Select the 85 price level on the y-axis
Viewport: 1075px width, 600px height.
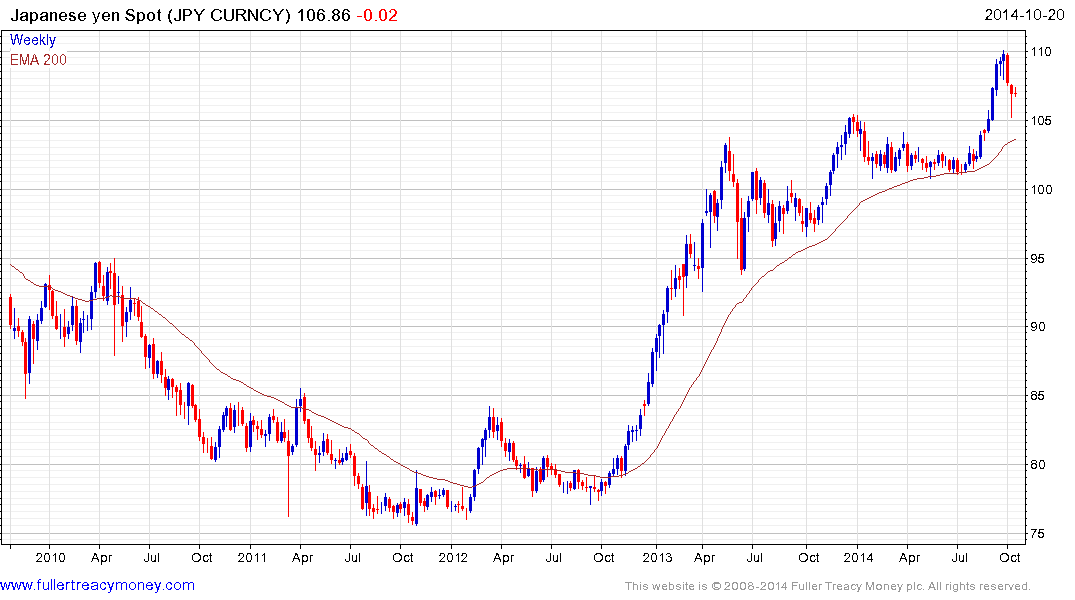pyautogui.click(x=1042, y=396)
